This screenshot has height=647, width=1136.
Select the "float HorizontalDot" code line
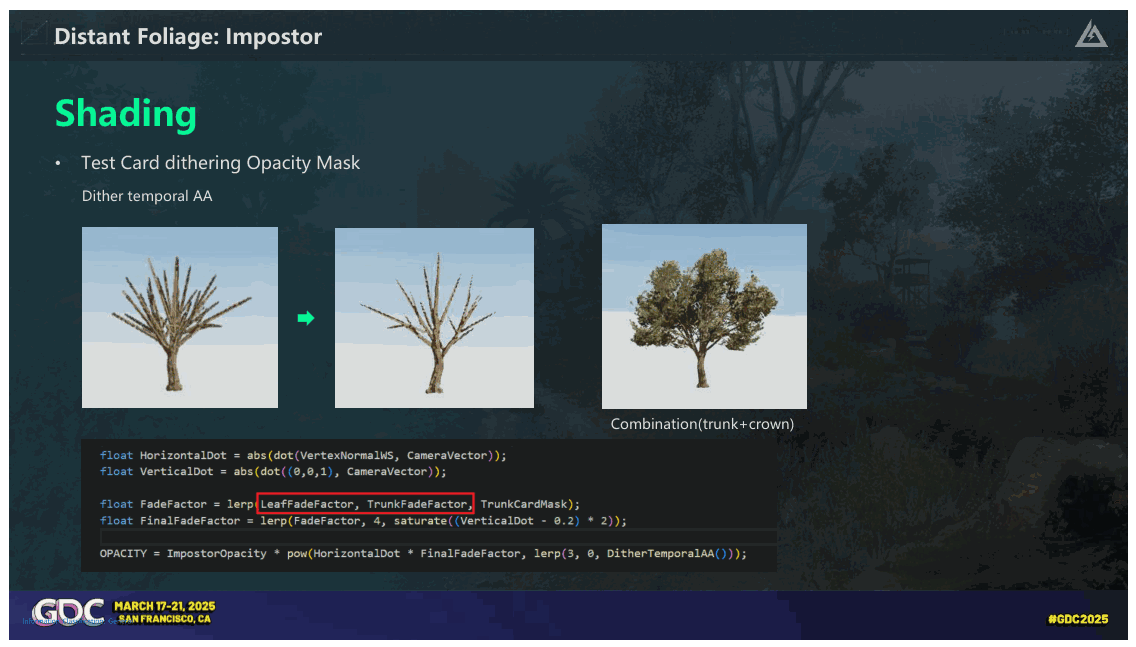click(x=303, y=456)
